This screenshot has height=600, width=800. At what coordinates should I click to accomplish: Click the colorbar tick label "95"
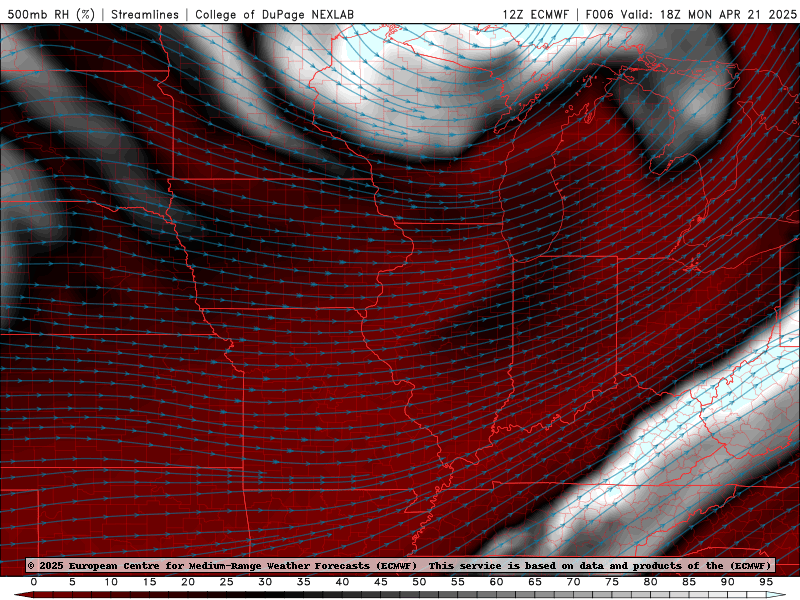tap(766, 582)
